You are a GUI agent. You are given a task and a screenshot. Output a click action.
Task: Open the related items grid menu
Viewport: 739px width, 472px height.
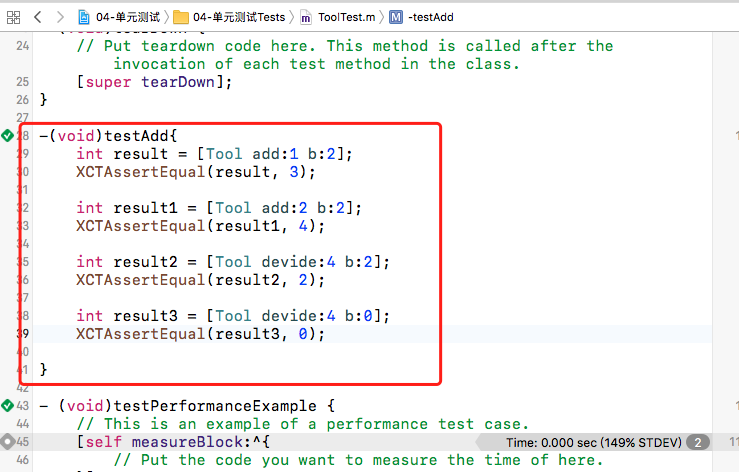tap(14, 17)
